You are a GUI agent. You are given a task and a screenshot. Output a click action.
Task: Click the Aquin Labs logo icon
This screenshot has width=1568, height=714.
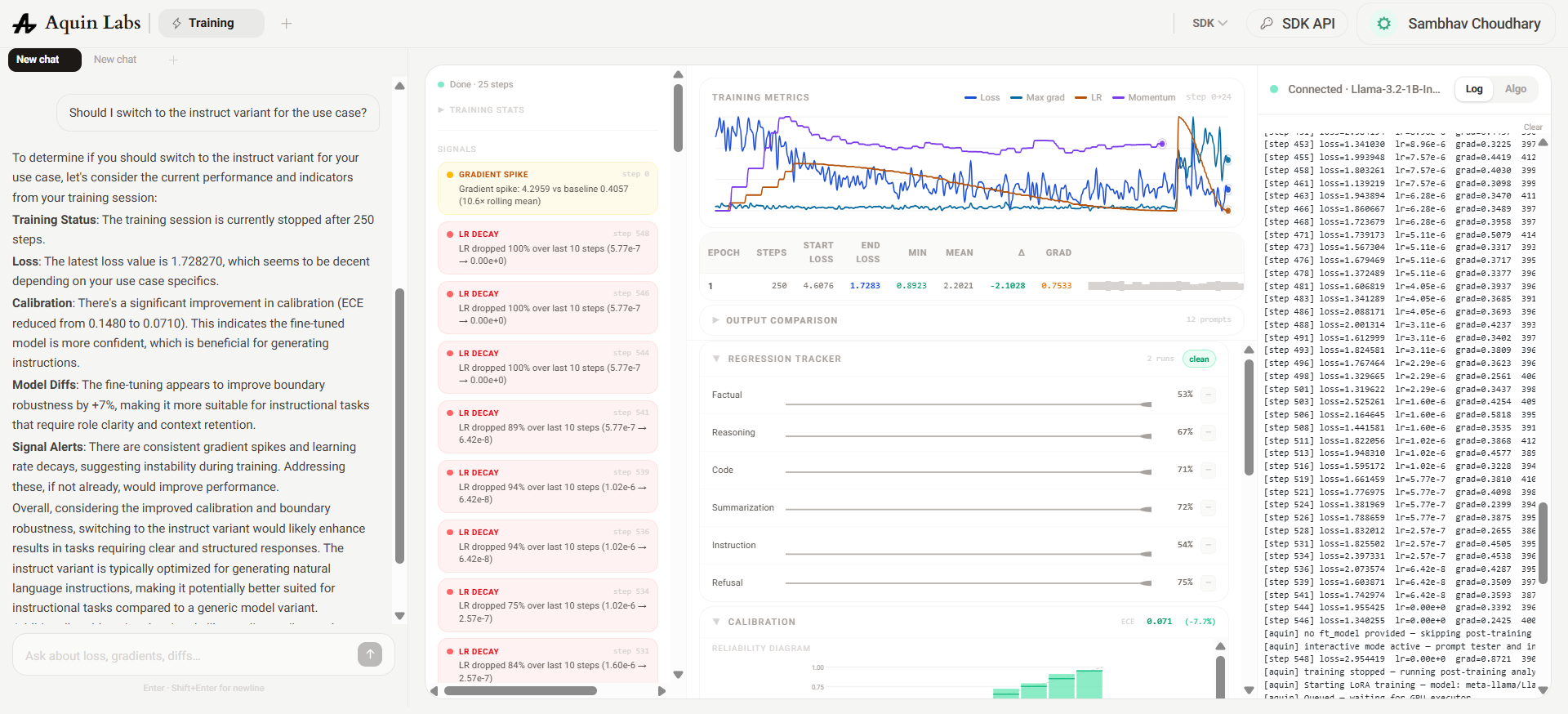click(24, 24)
